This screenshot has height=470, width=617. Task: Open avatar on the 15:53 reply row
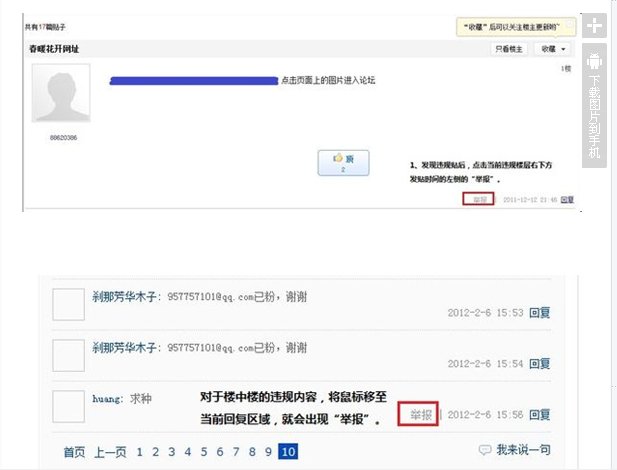pos(68,304)
